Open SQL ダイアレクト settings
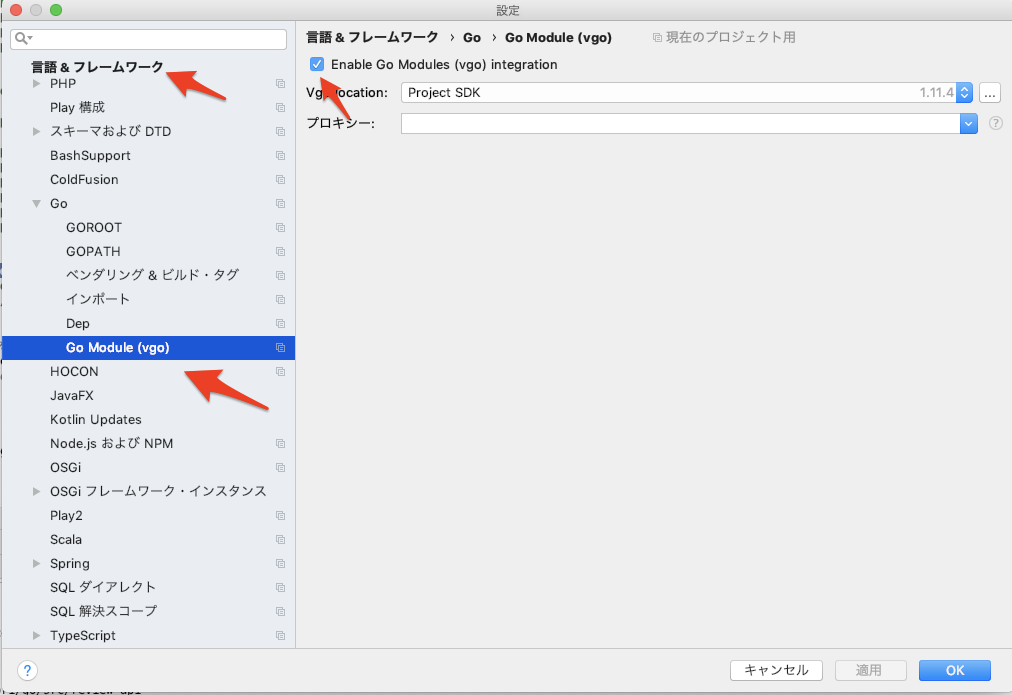Viewport: 1012px width, 695px height. point(103,587)
